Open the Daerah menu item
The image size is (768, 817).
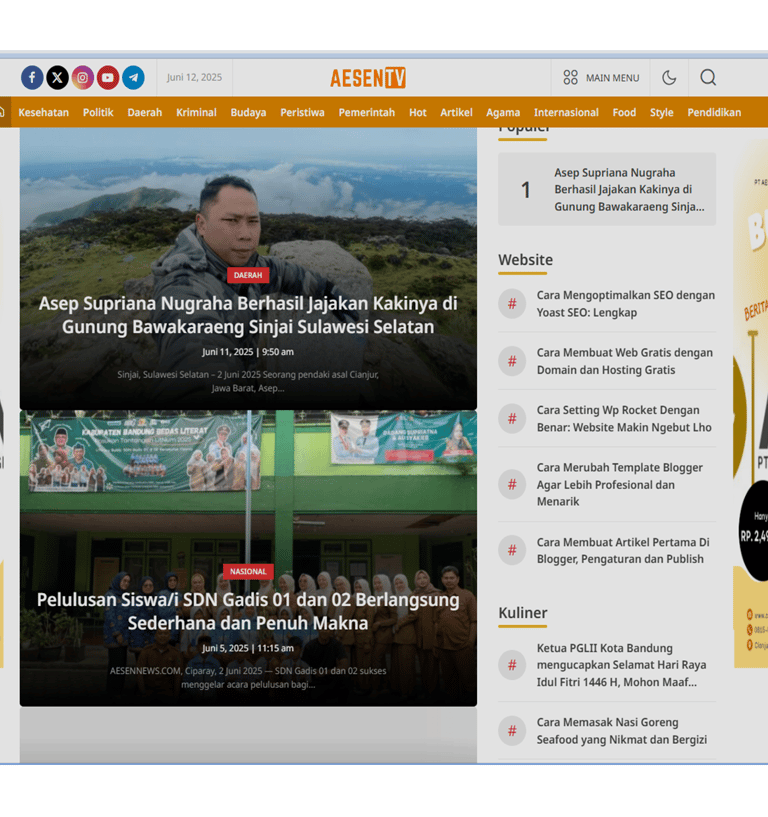145,113
